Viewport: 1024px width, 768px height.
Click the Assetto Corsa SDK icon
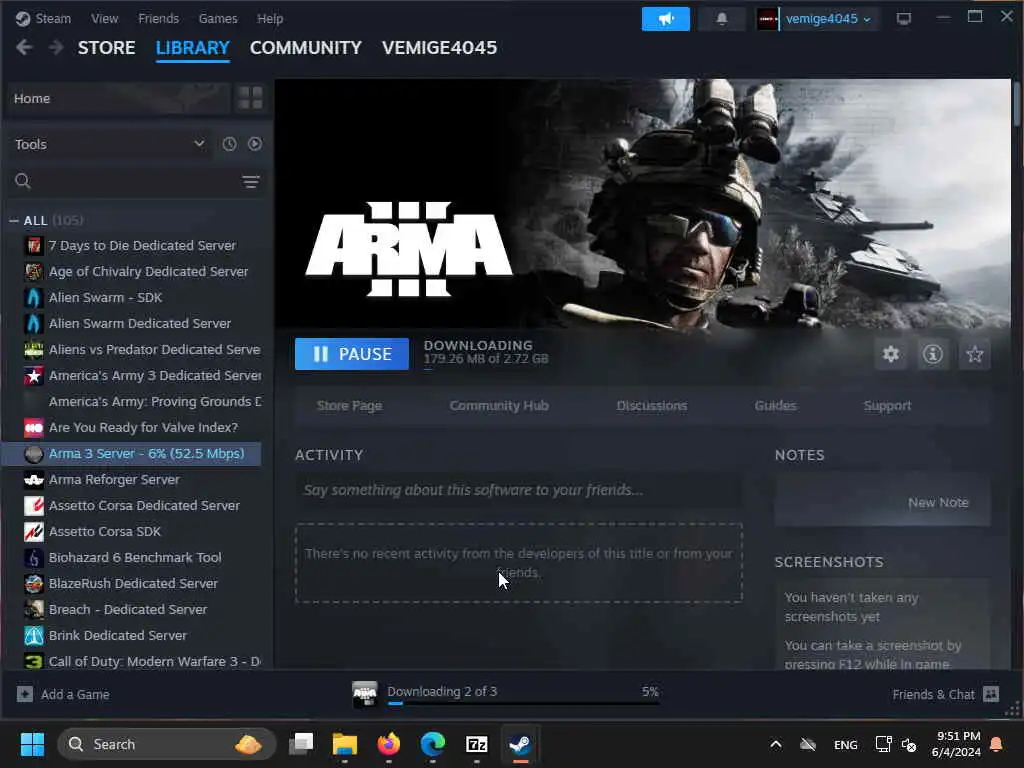coord(34,532)
